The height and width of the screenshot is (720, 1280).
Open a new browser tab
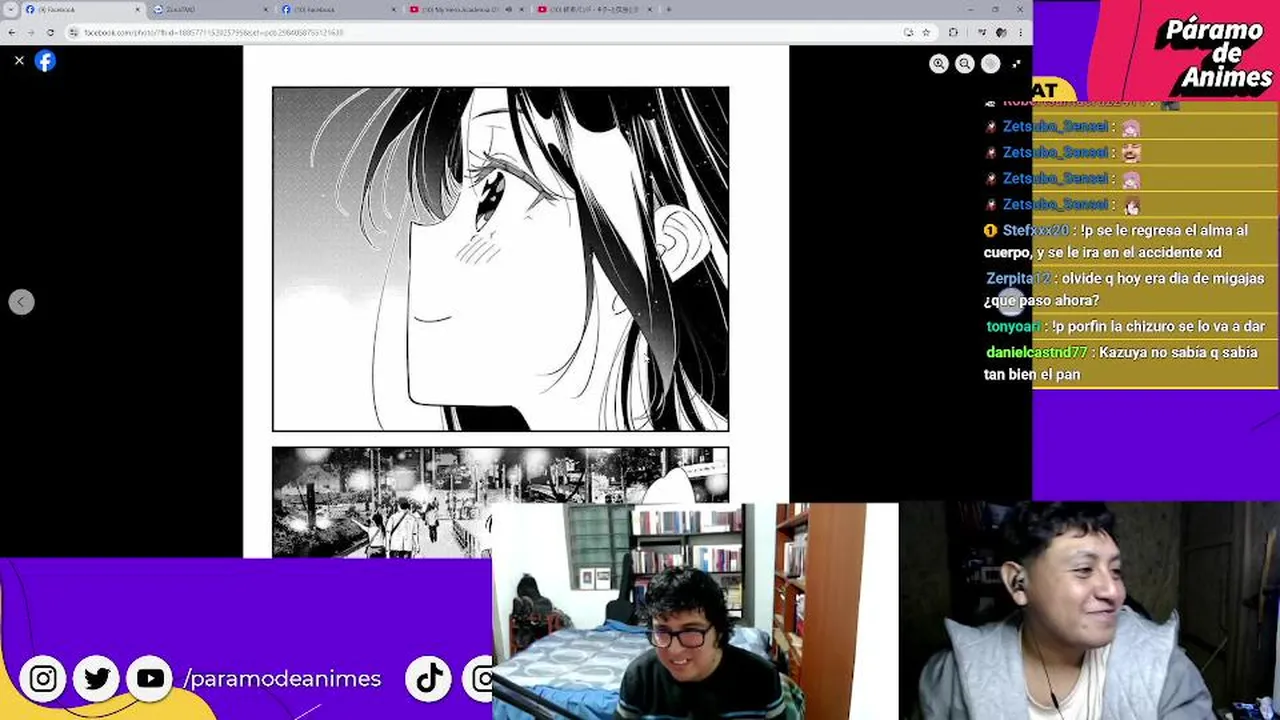pos(668,9)
